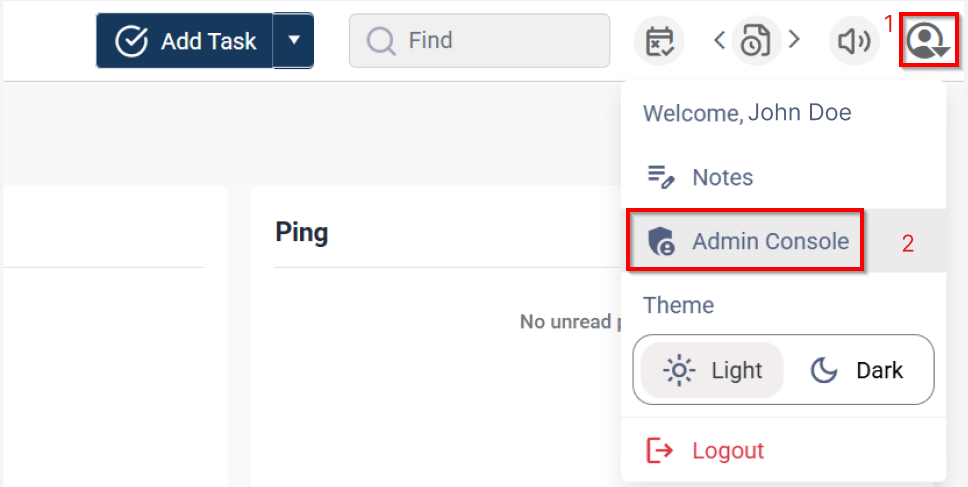
Task: Open the calendar checklist icon
Action: point(659,41)
